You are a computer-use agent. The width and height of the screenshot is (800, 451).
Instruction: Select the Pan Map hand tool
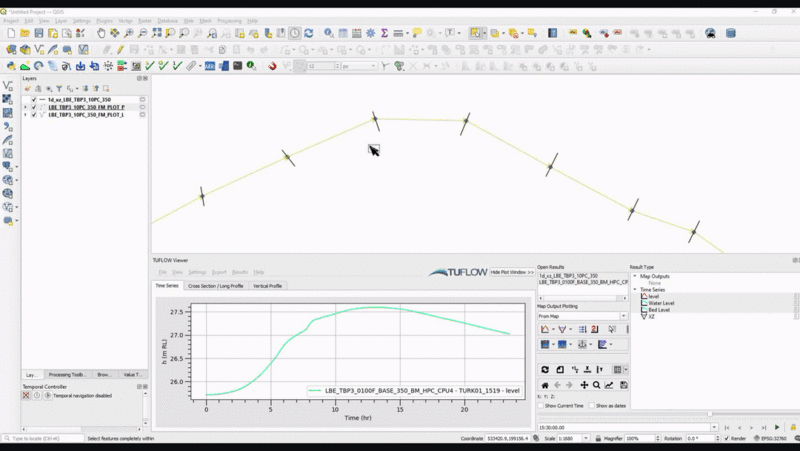pos(101,33)
